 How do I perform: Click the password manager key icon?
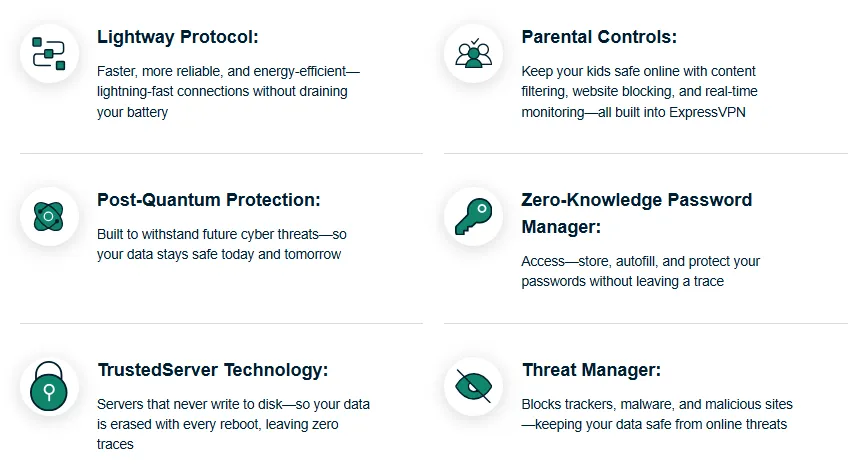point(473,216)
